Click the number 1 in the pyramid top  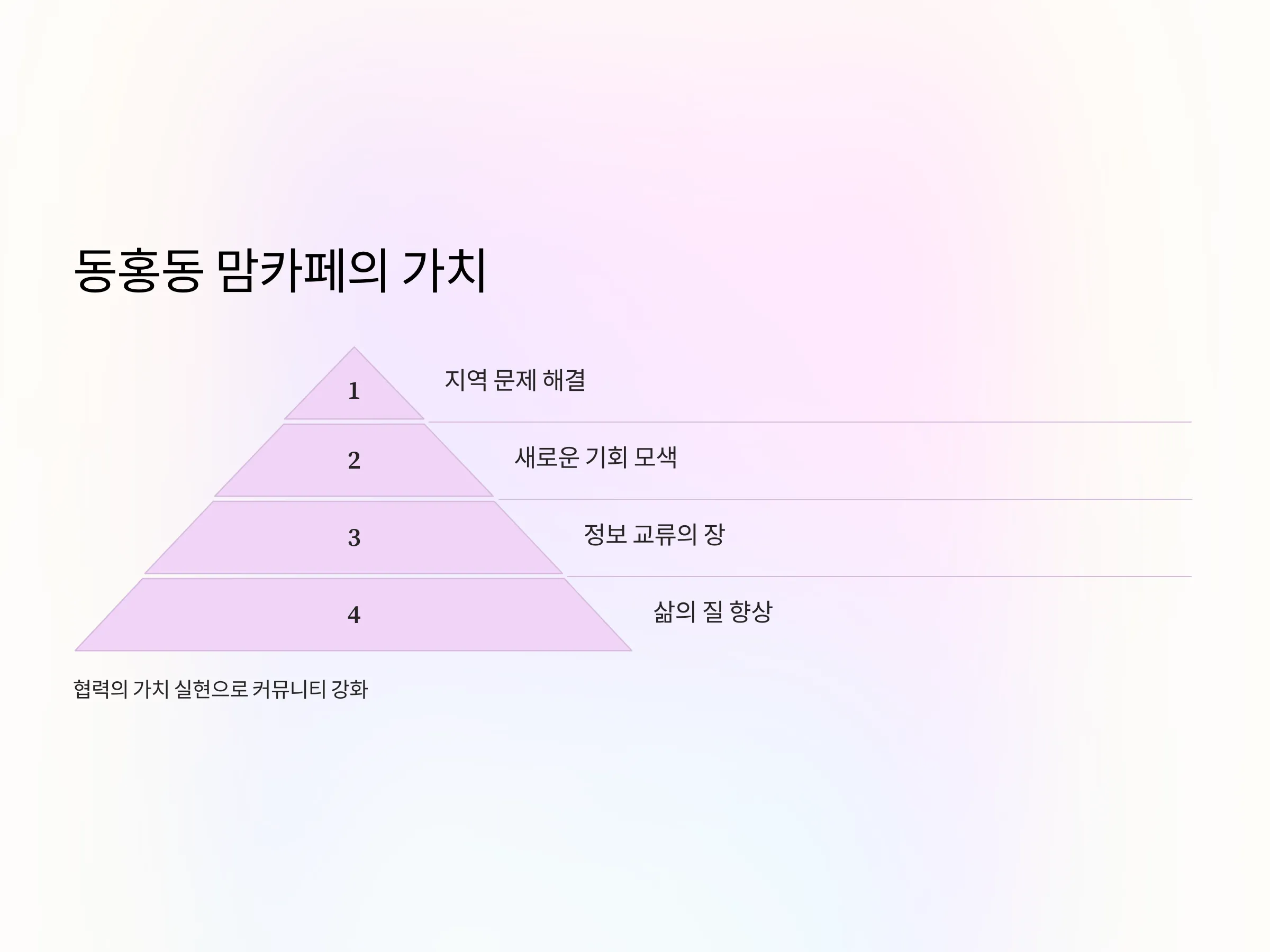click(x=354, y=391)
